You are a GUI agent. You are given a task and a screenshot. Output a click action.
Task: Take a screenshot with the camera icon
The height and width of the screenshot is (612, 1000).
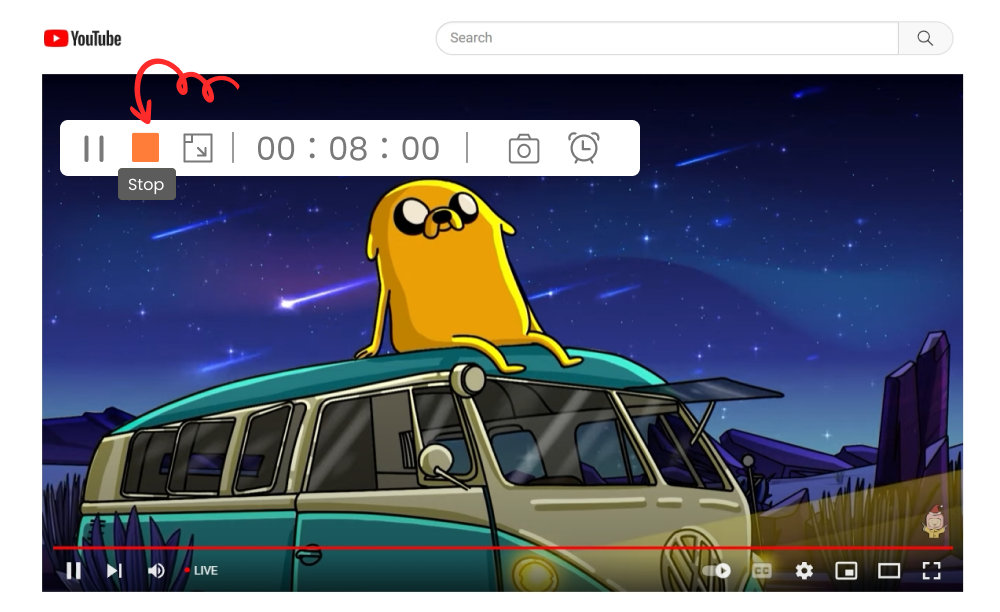(x=523, y=149)
